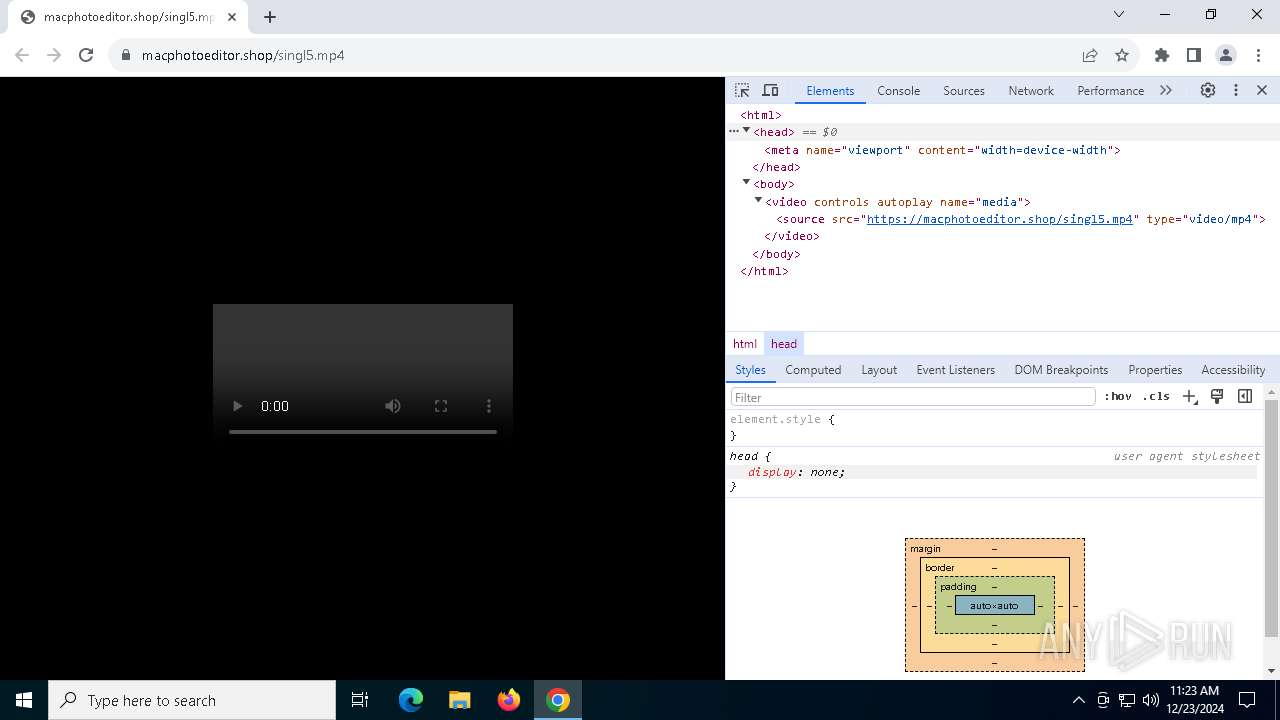Toggle the computed styles sidebar icon
Screen dimensions: 1280x720
pos(1245,397)
